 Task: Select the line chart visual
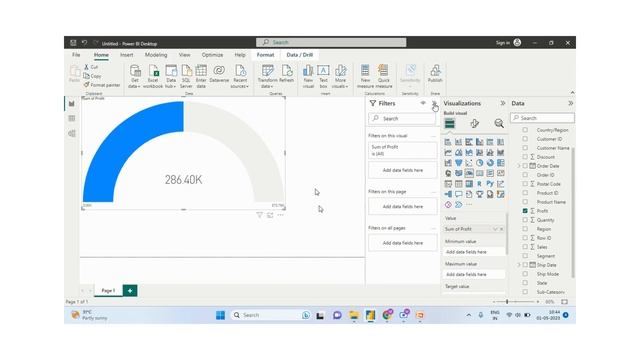[x=448, y=152]
